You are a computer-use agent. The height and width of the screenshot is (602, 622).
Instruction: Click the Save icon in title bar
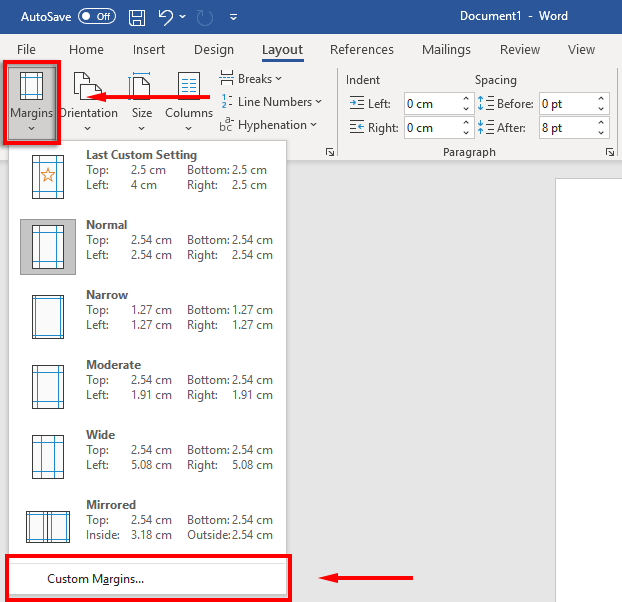[x=137, y=17]
